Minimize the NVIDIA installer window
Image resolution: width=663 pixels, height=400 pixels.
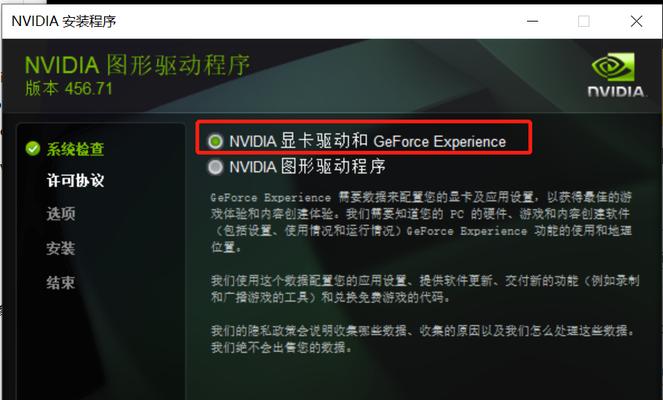point(532,21)
